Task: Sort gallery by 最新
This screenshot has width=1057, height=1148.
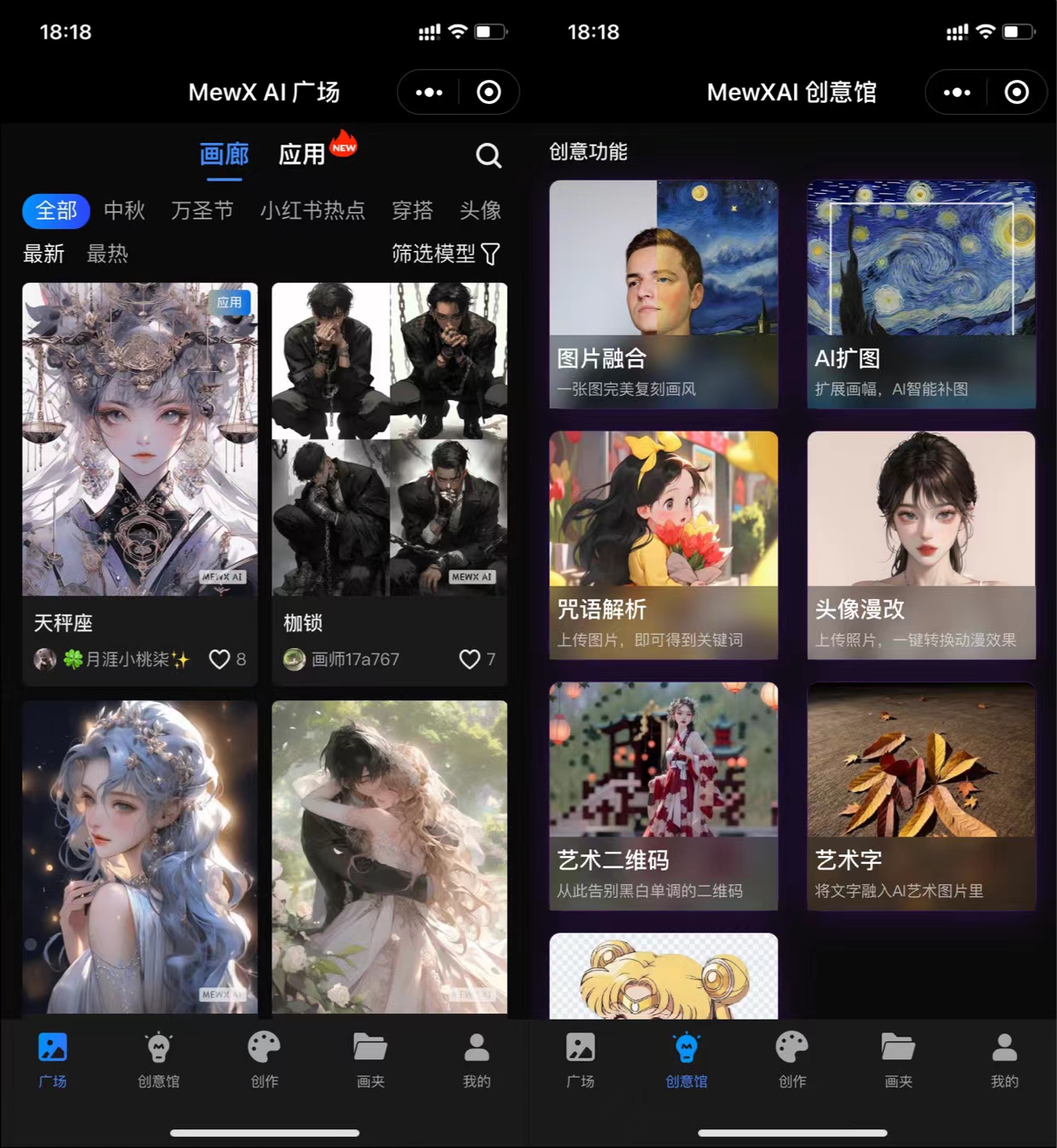Action: (x=43, y=254)
